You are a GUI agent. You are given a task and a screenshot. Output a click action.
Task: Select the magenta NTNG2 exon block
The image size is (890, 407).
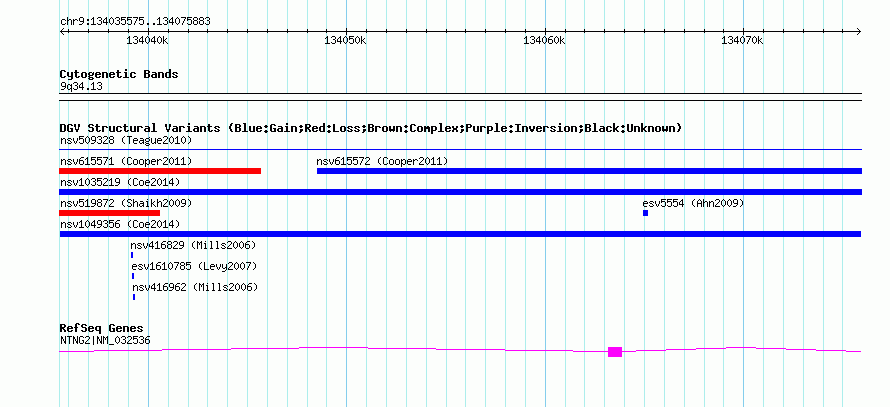615,352
